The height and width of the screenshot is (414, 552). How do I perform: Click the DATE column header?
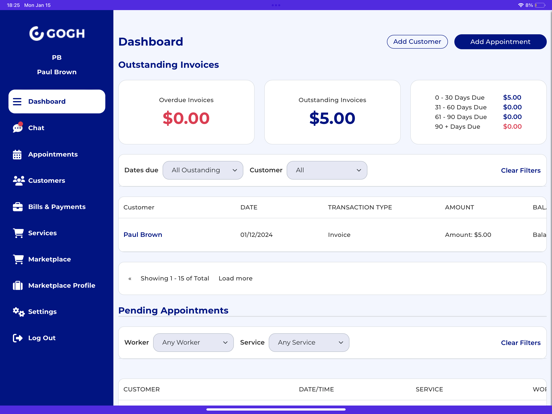(249, 207)
